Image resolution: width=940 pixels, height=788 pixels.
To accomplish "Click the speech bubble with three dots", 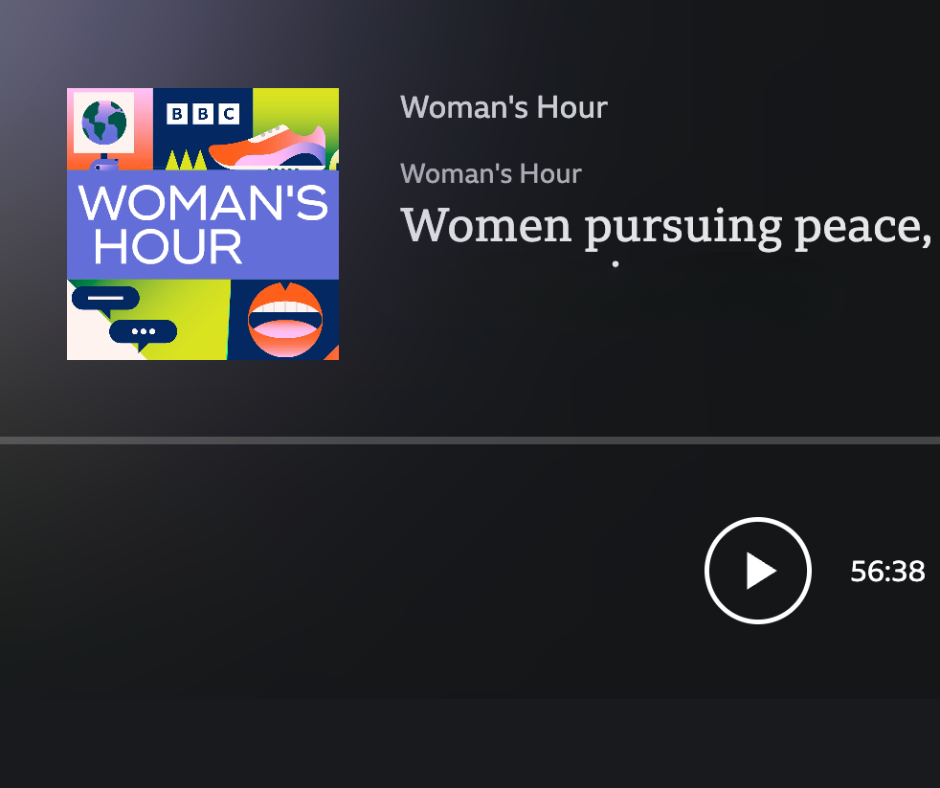I will coord(143,332).
